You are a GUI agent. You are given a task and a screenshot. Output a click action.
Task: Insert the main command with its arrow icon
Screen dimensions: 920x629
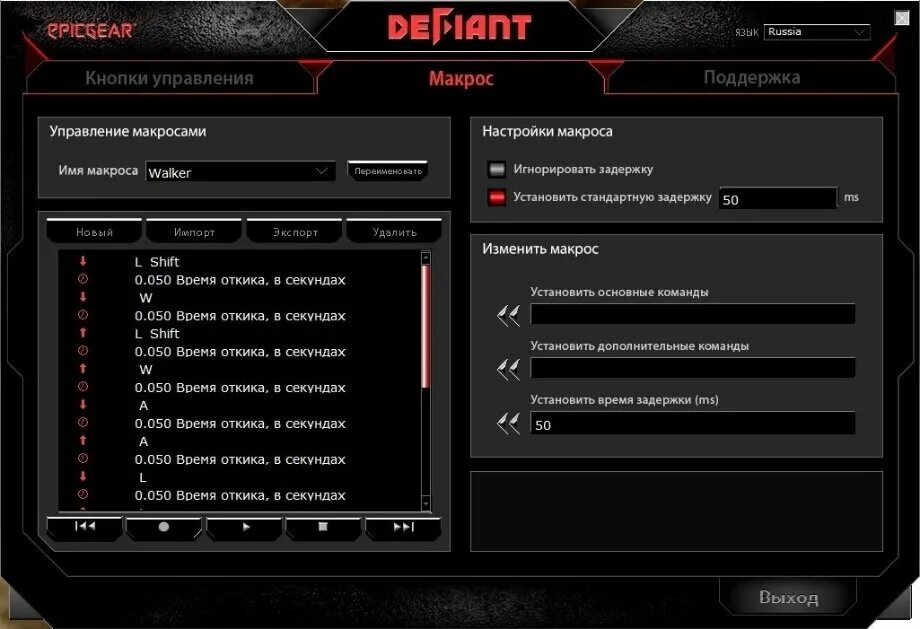pos(508,316)
